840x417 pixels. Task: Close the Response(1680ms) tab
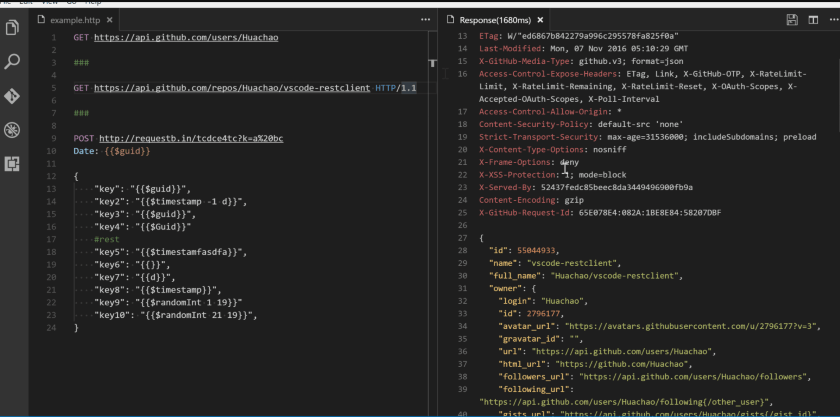pos(540,20)
